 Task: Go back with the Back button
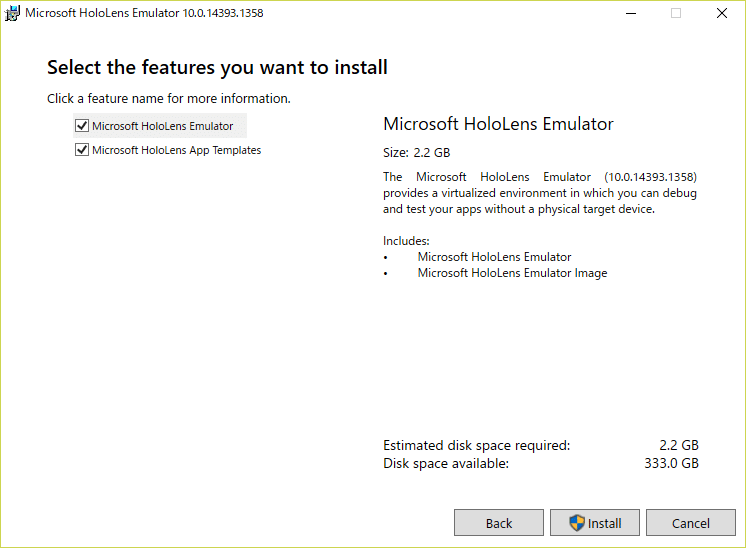point(499,523)
